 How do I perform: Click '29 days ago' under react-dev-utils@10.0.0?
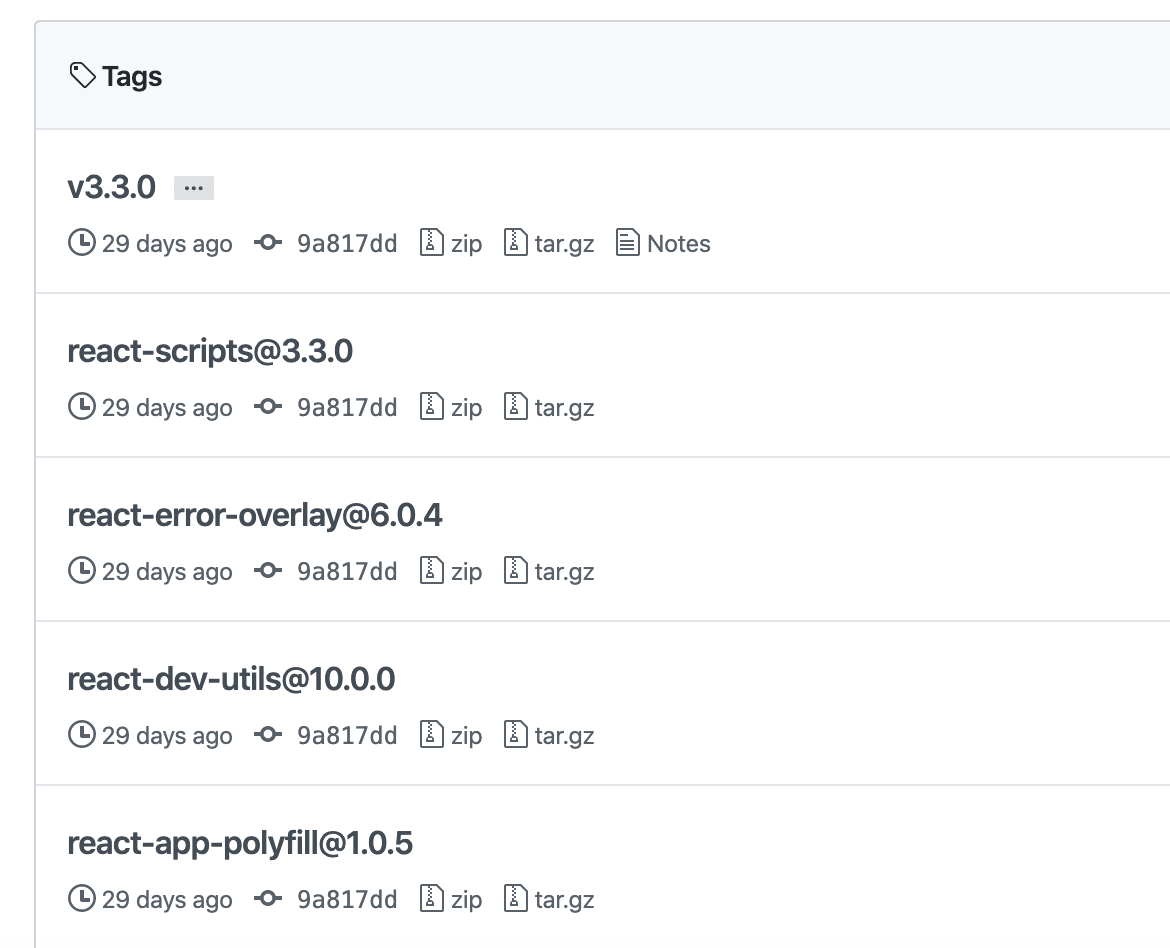(x=167, y=737)
